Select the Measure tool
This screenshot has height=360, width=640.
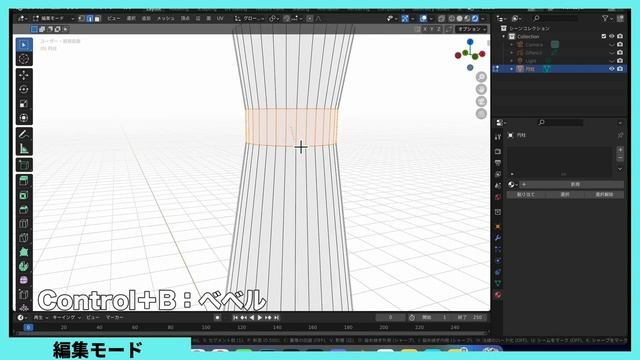coord(24,149)
